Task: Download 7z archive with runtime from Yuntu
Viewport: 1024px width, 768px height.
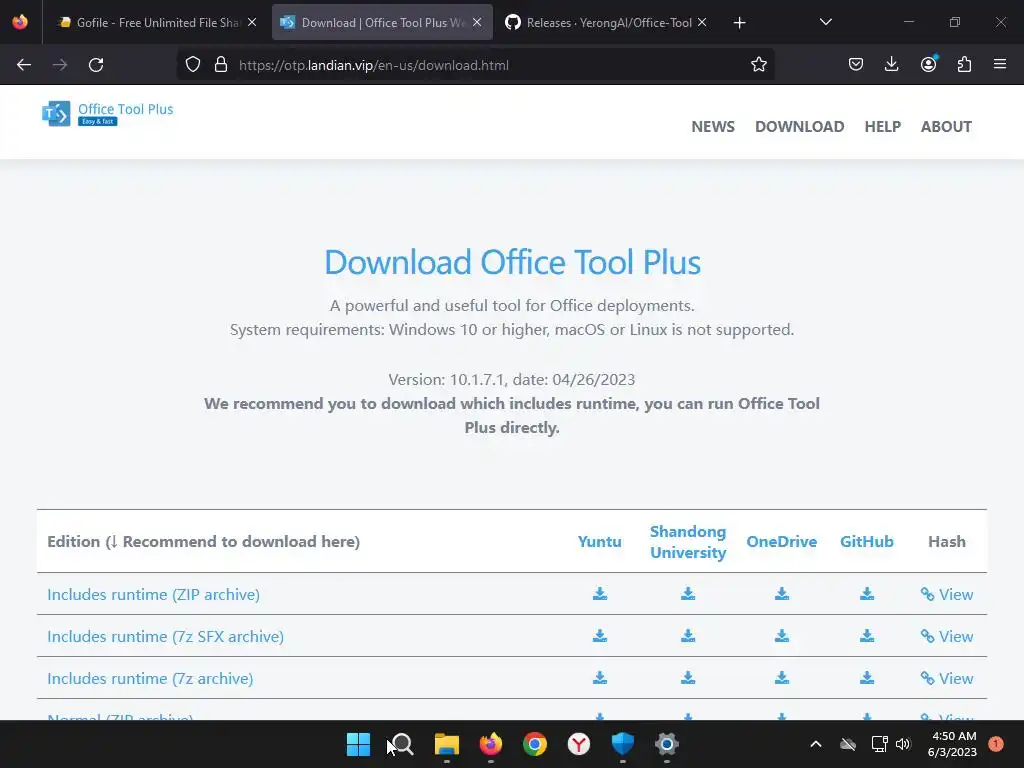Action: 600,678
